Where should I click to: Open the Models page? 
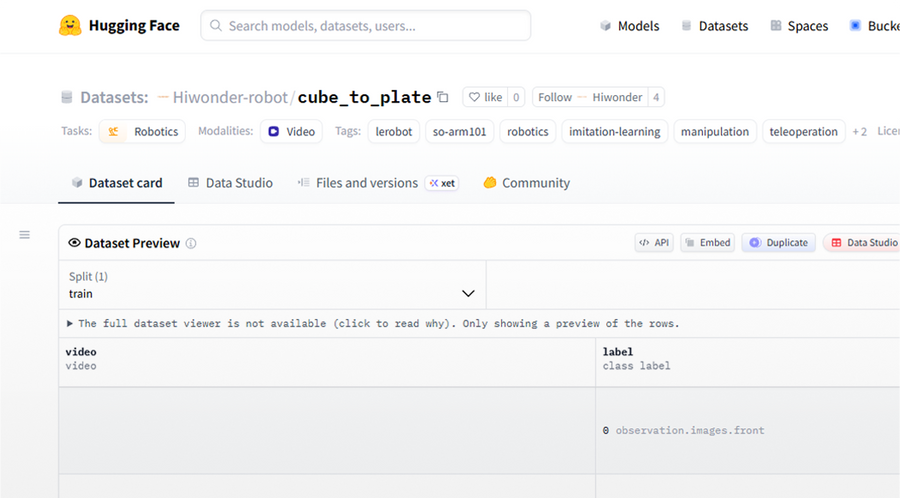click(x=630, y=26)
